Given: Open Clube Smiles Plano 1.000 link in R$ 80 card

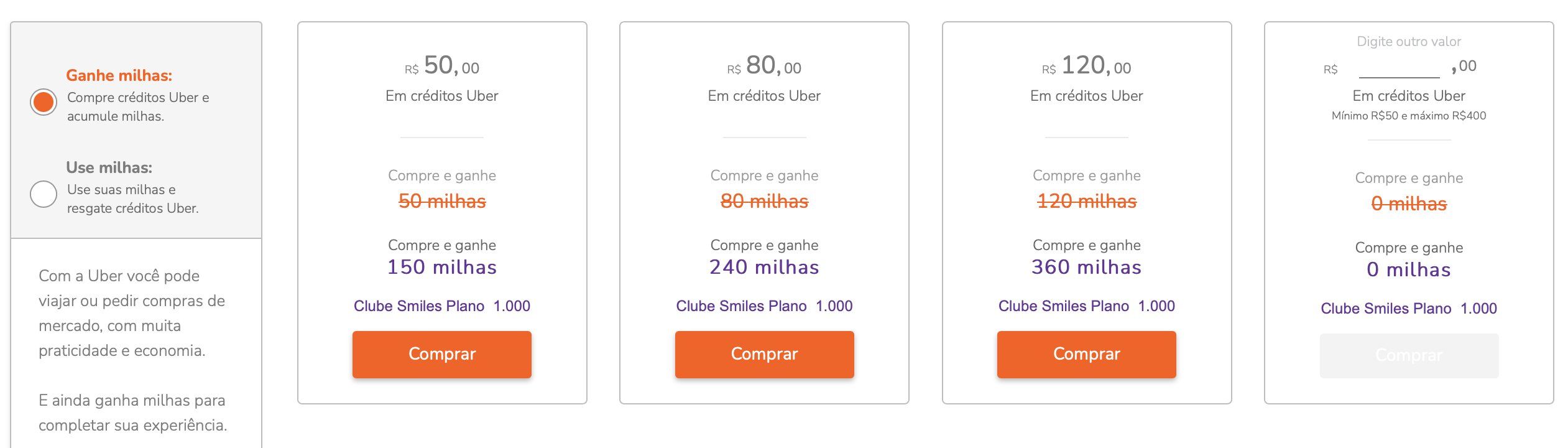Looking at the screenshot, I should tap(764, 306).
